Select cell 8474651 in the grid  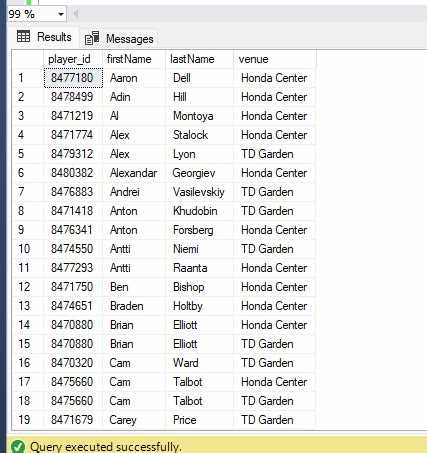[x=73, y=306]
